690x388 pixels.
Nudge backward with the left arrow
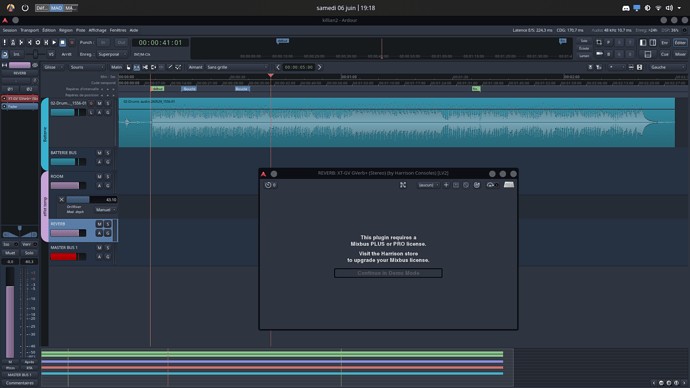coord(278,67)
